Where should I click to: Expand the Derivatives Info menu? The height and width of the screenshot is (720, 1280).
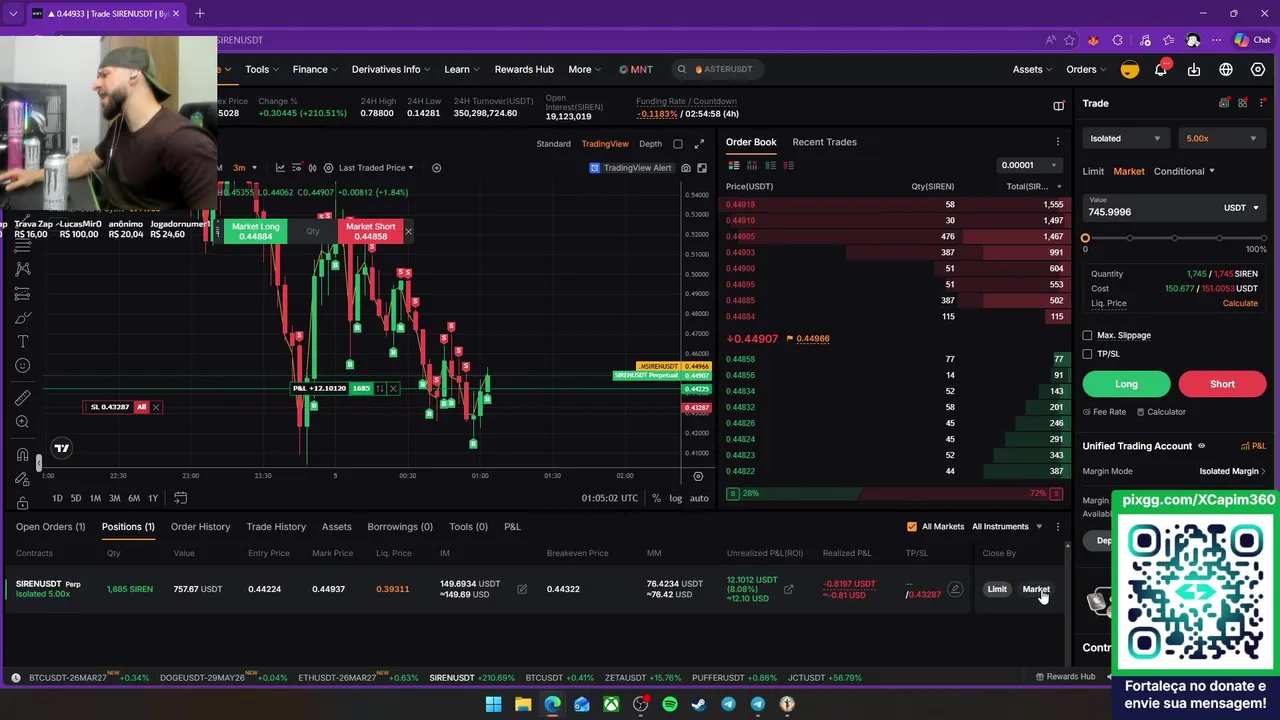coord(391,69)
